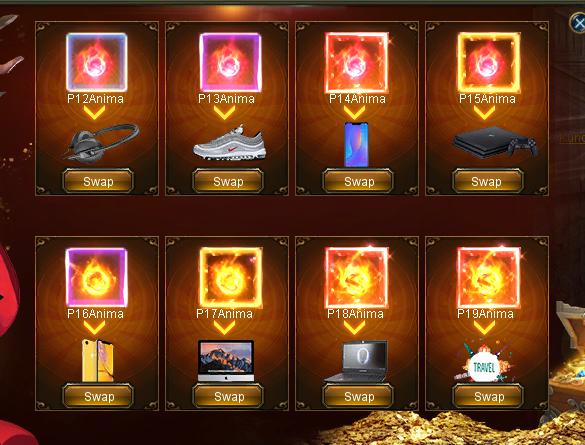Select the P19Anima fire icon

pyautogui.click(x=489, y=278)
